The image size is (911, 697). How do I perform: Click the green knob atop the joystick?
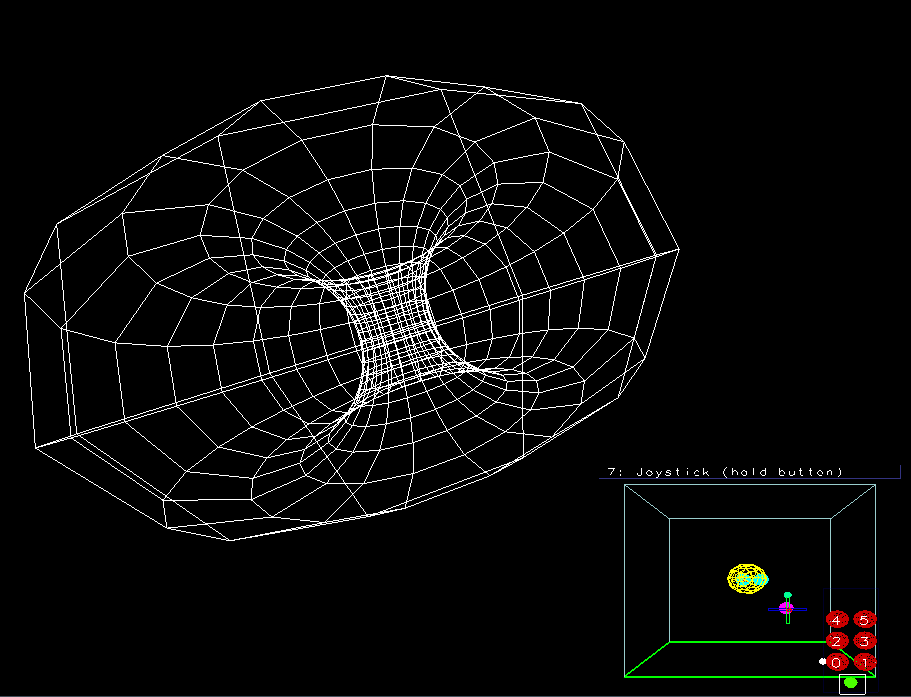coord(788,595)
